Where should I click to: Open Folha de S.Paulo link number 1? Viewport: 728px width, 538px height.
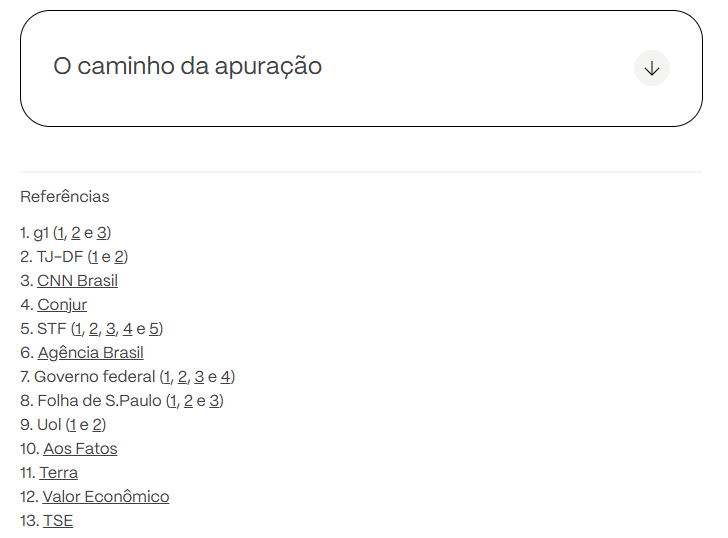(x=173, y=400)
